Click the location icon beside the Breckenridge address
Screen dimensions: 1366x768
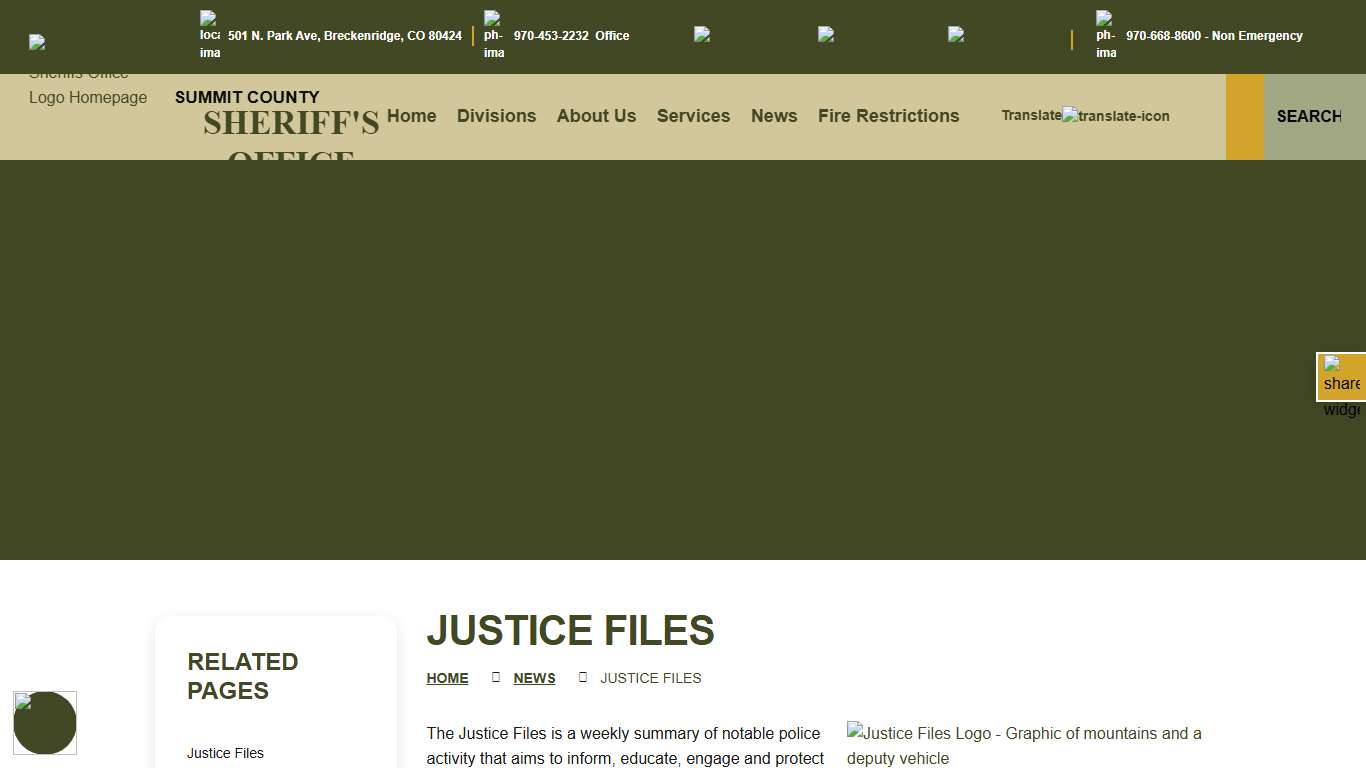pyautogui.click(x=209, y=35)
